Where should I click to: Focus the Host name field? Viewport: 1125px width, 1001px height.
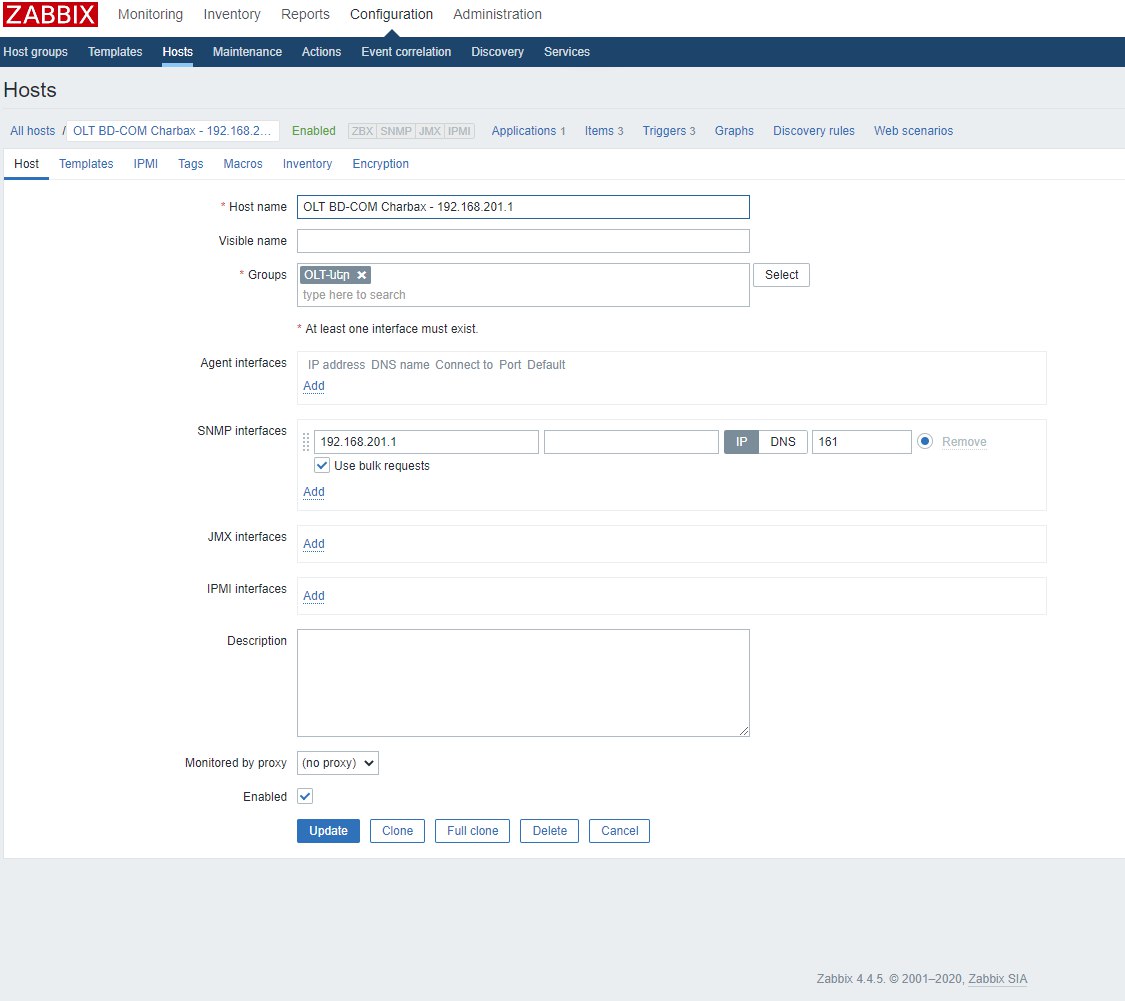coord(523,207)
